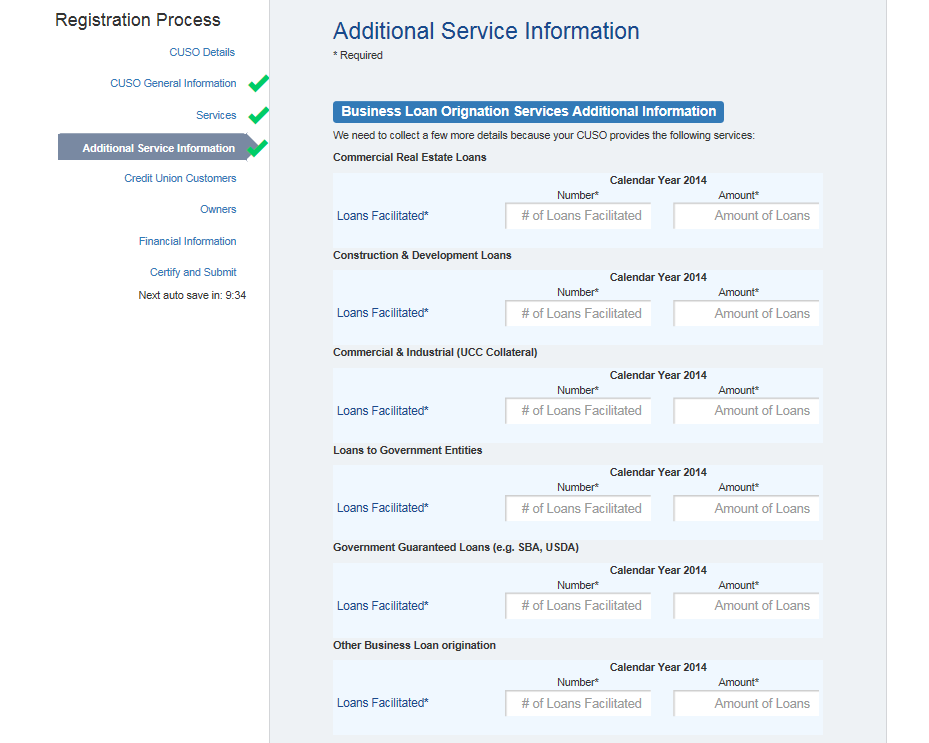Go to Financial Information step

(187, 241)
